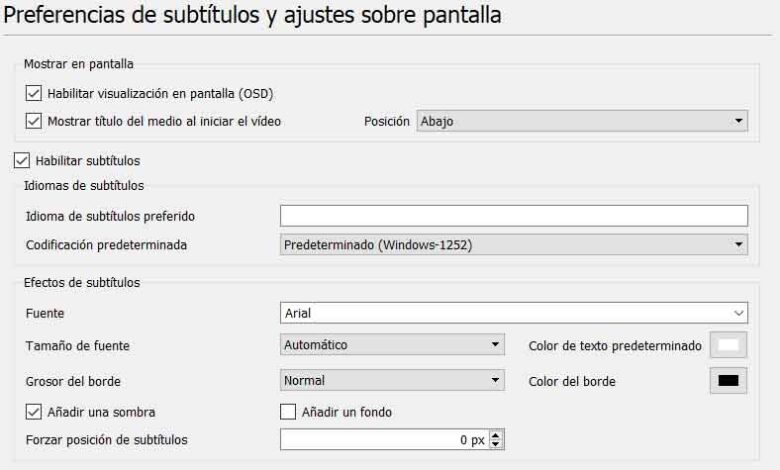Image resolution: width=780 pixels, height=470 pixels.
Task: Click the Fuente dropdown chevron arrow
Action: [x=739, y=313]
